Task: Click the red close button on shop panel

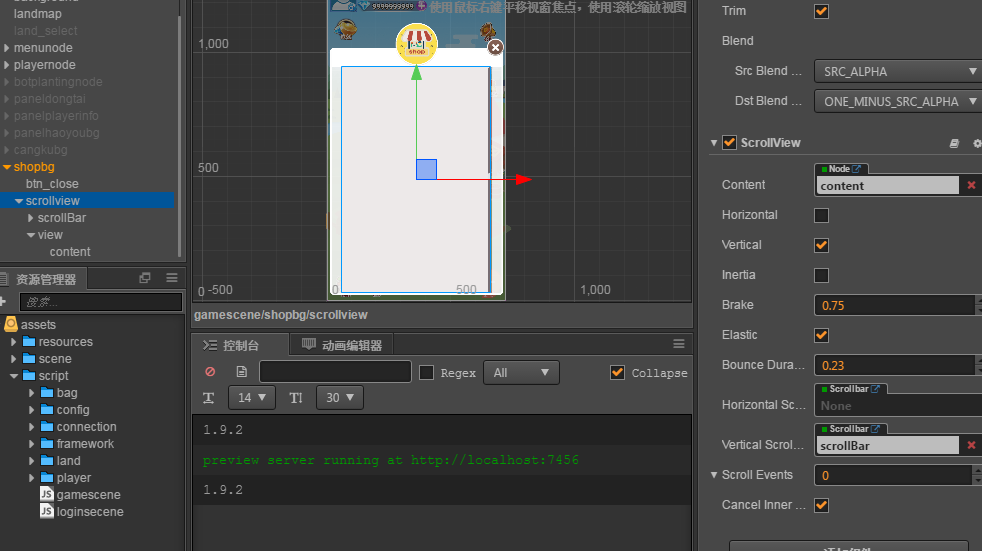Action: click(x=495, y=47)
